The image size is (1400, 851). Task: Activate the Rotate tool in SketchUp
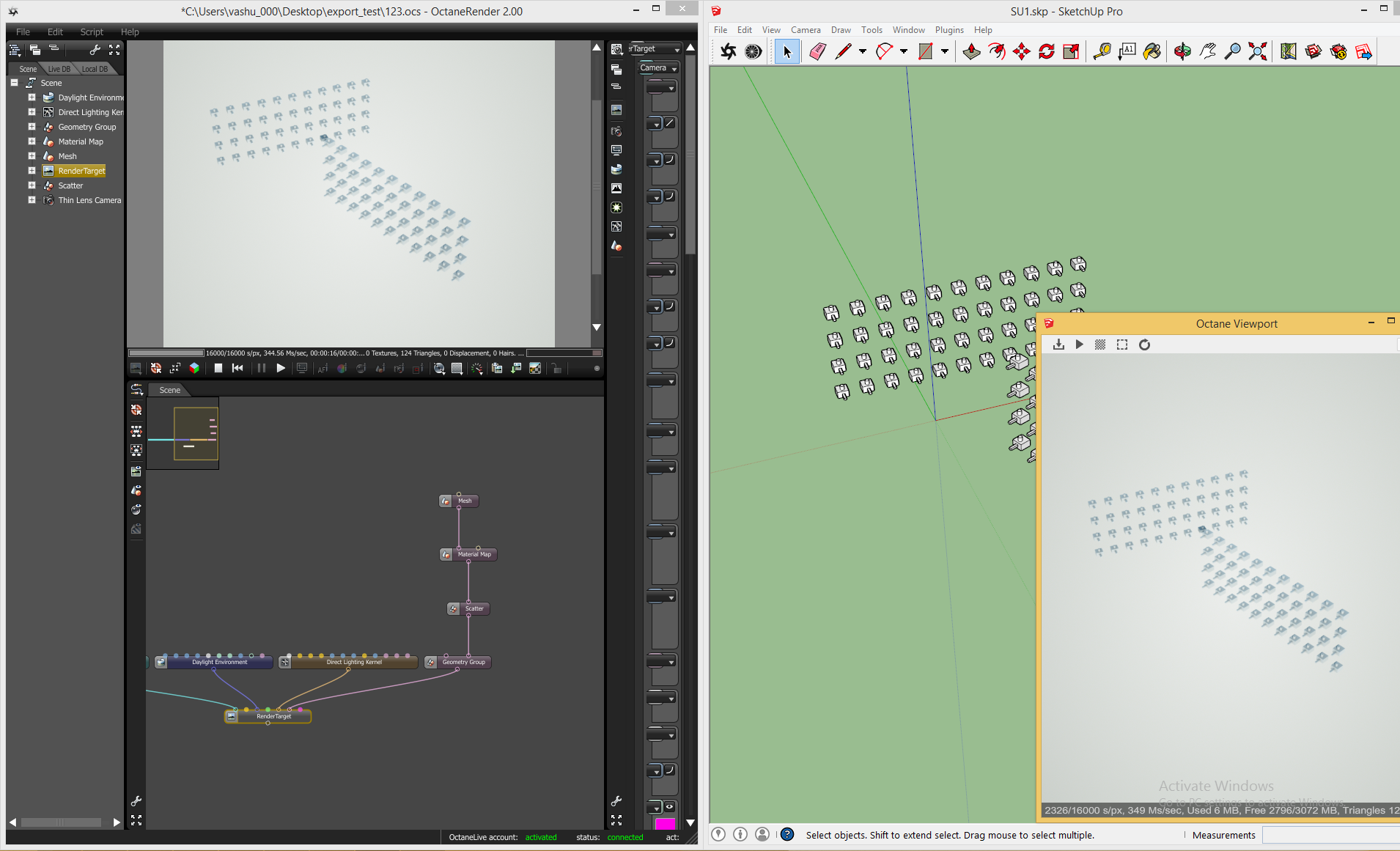tap(1047, 51)
